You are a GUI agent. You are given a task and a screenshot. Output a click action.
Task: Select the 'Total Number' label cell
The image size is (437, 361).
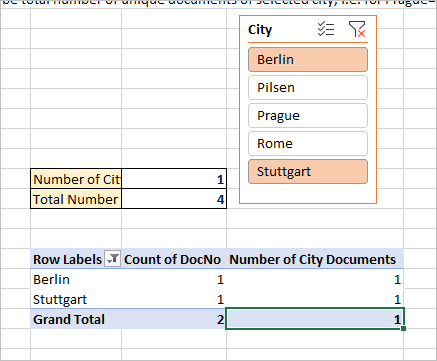tap(76, 199)
